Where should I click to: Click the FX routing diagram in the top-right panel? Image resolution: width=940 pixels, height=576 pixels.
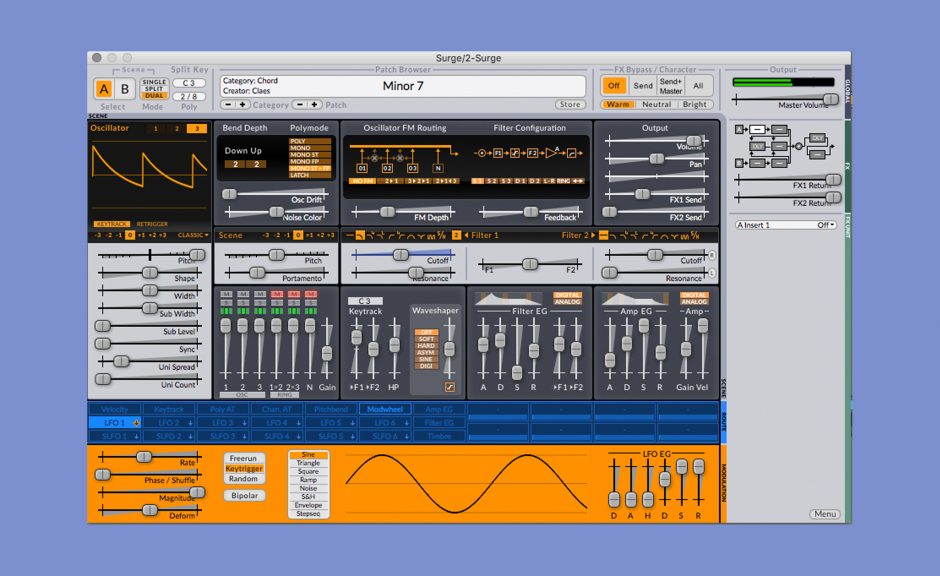click(x=783, y=145)
